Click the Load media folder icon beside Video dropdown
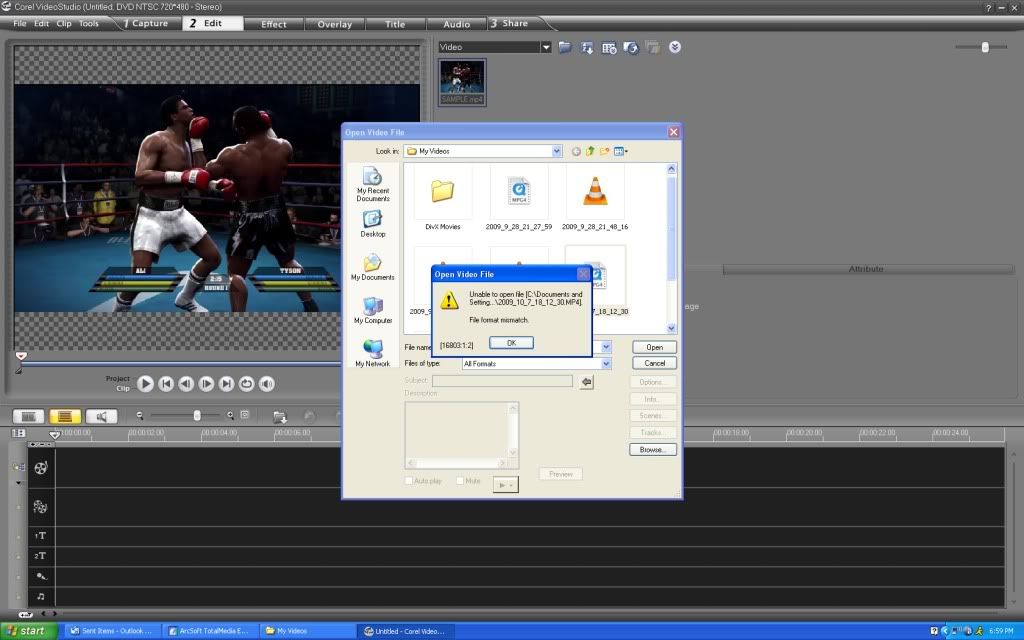This screenshot has width=1024, height=640. click(565, 47)
